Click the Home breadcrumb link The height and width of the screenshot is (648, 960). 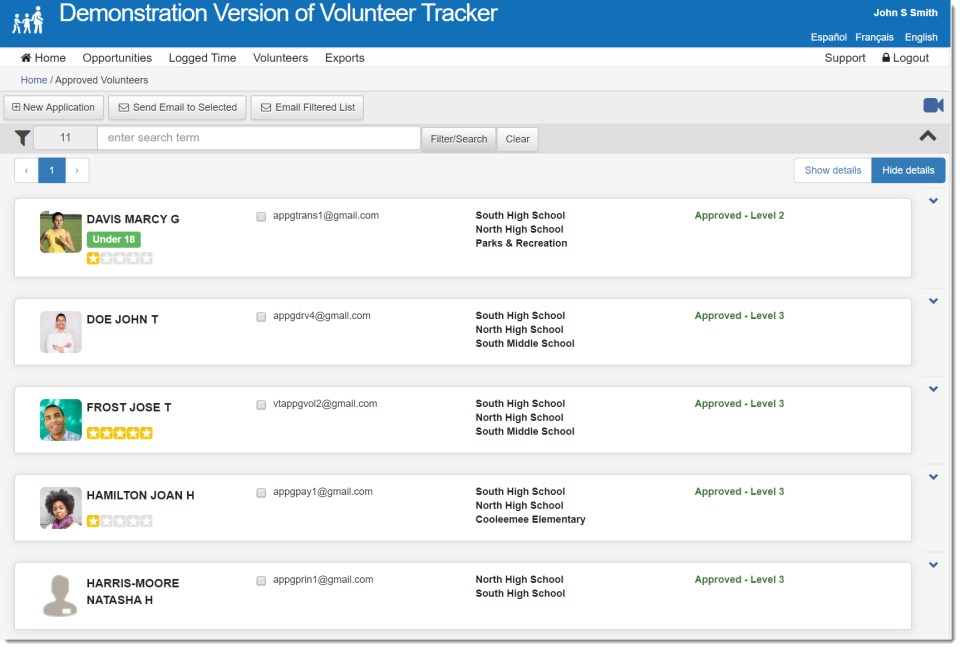[x=34, y=80]
